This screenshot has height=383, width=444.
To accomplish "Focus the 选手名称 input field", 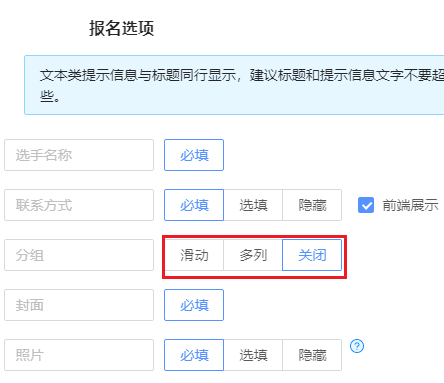I will (79, 155).
